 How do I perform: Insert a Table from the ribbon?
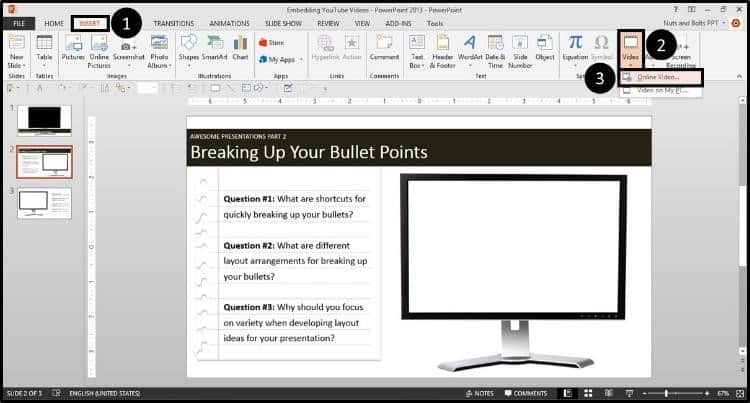tap(44, 49)
